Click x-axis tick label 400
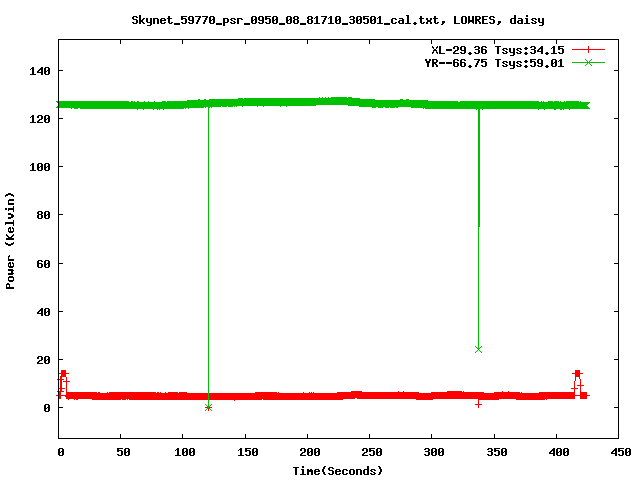Viewport: 640px width, 480px height. coord(559,452)
